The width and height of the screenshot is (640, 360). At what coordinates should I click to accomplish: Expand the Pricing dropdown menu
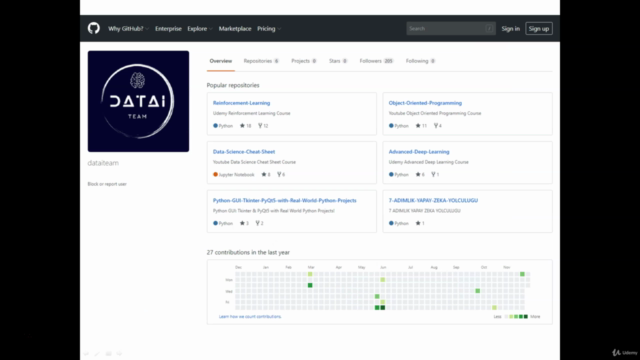[269, 29]
